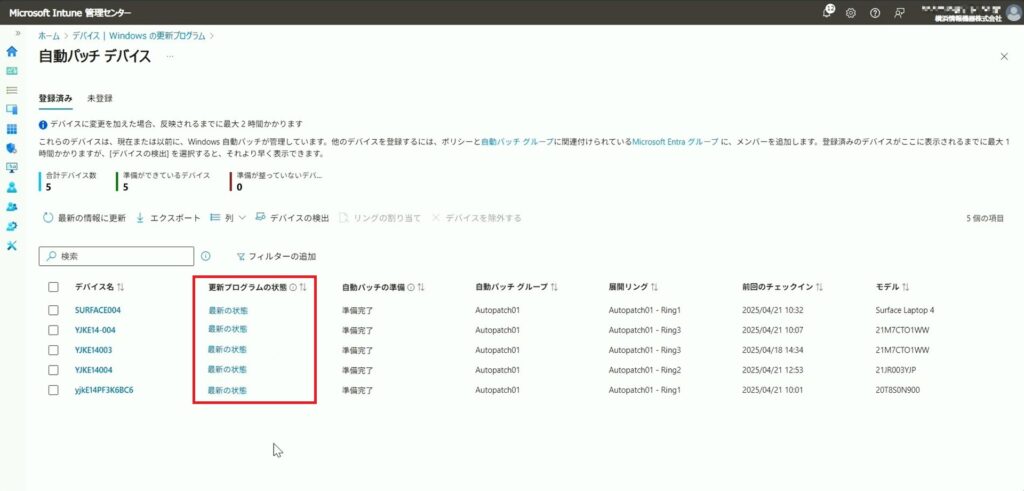Viewport: 1024px width, 491px height.
Task: Open the Microsoft Entra グループ link
Action: click(x=675, y=141)
